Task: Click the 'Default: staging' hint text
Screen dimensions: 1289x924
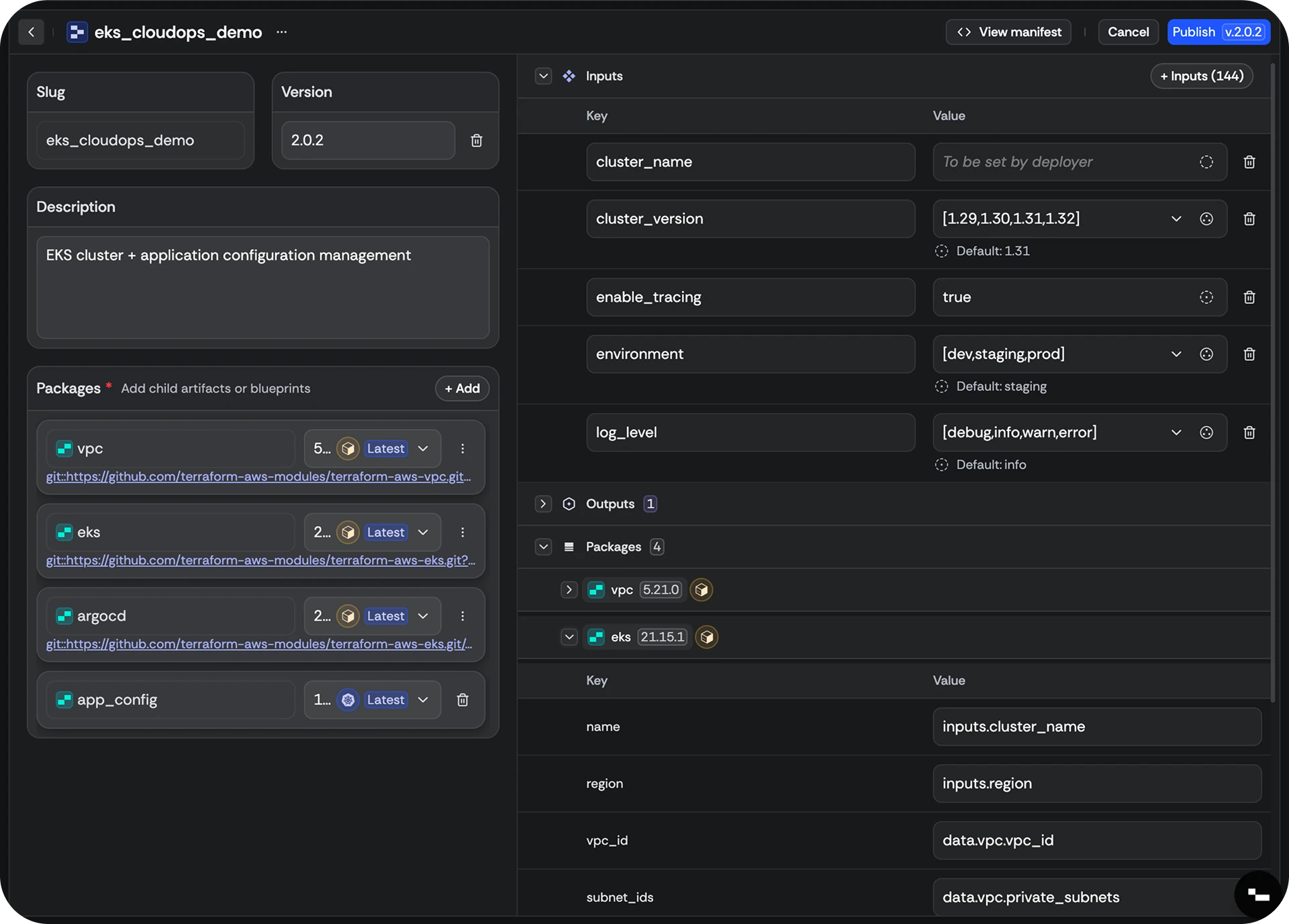Action: (1001, 387)
